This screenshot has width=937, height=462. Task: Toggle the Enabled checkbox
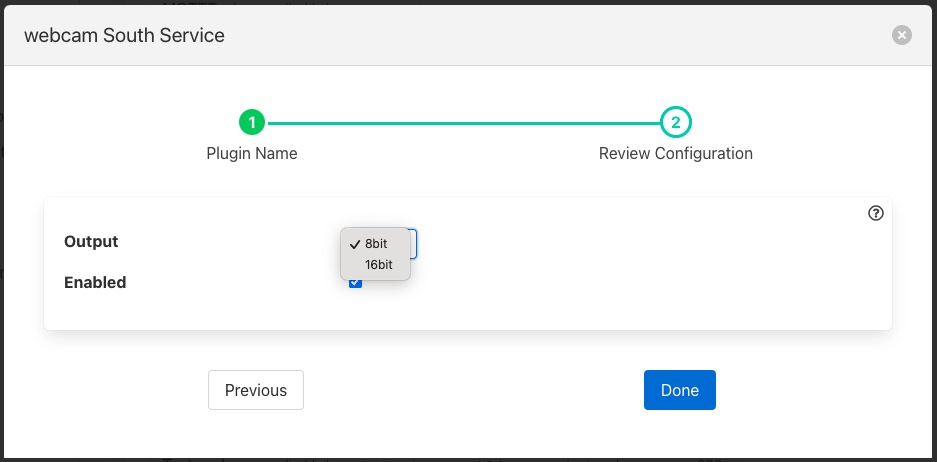(355, 284)
